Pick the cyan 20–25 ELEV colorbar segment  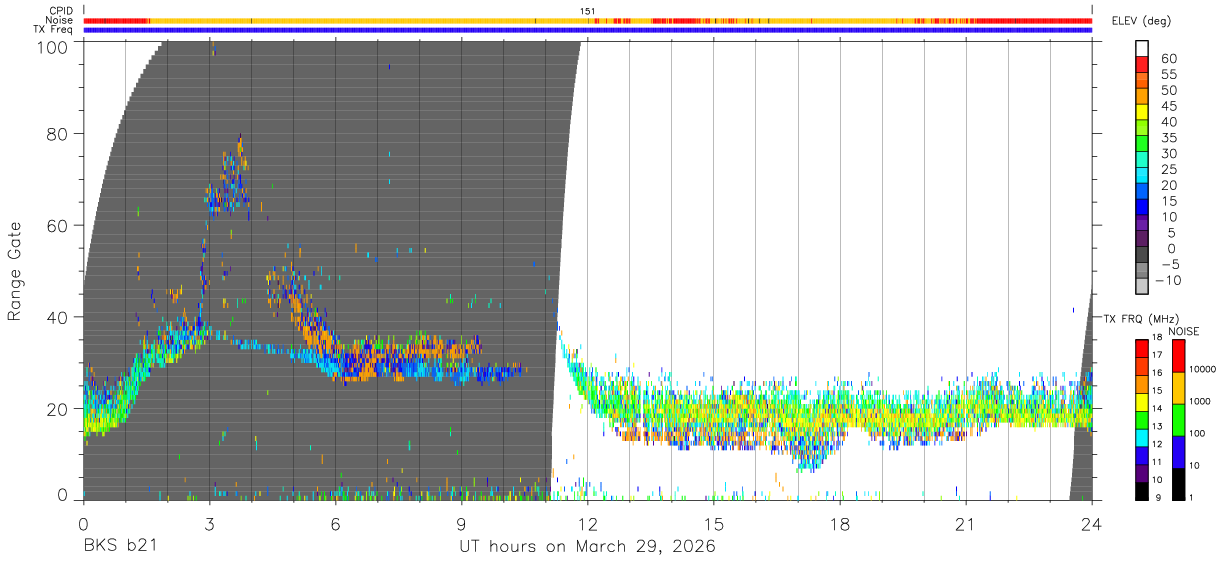(x=1142, y=177)
